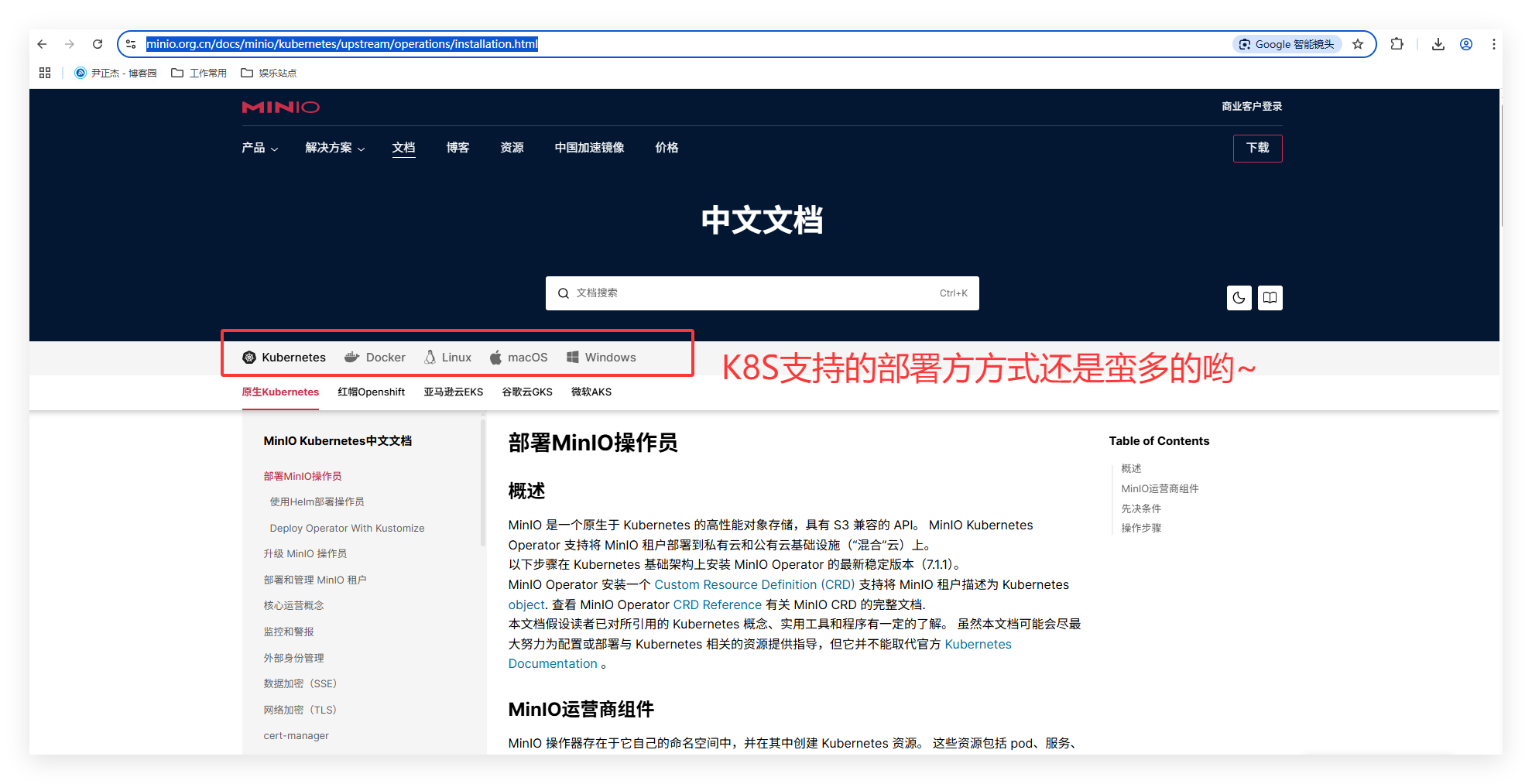Screen dimensions: 1532x784
Task: Open the reading book icon beside search
Action: tap(1270, 297)
